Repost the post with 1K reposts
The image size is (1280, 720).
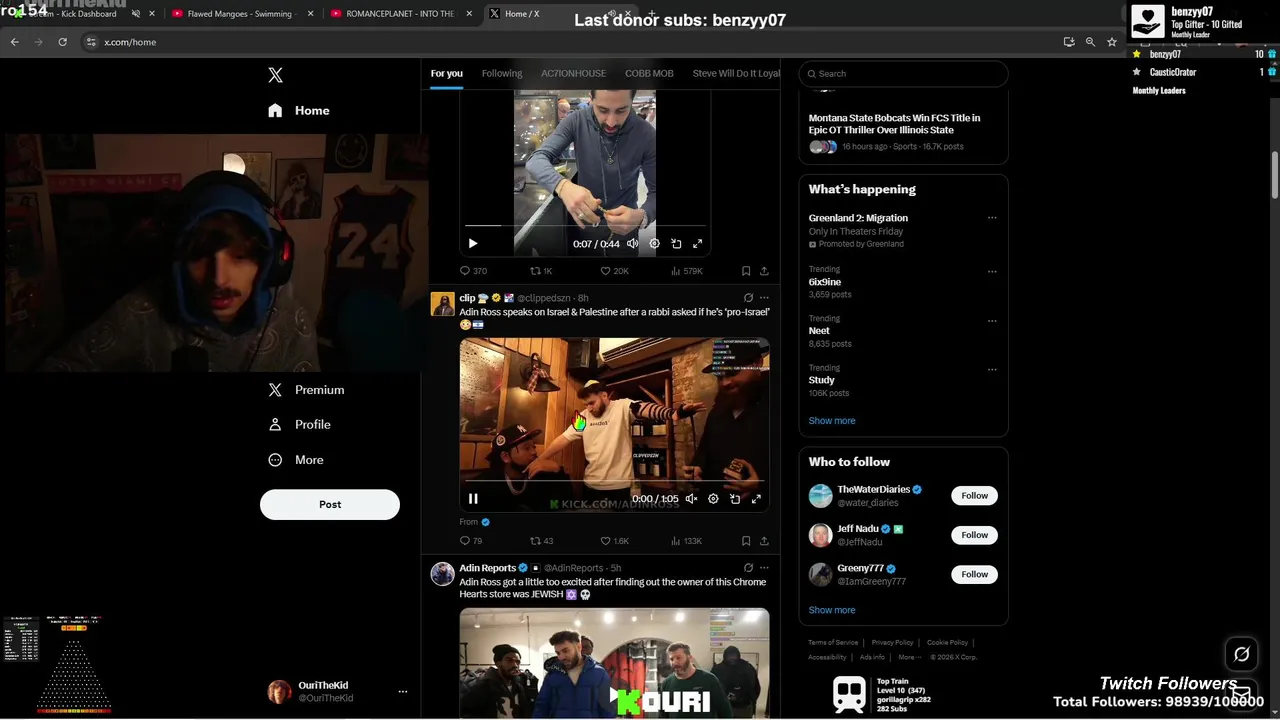point(541,271)
